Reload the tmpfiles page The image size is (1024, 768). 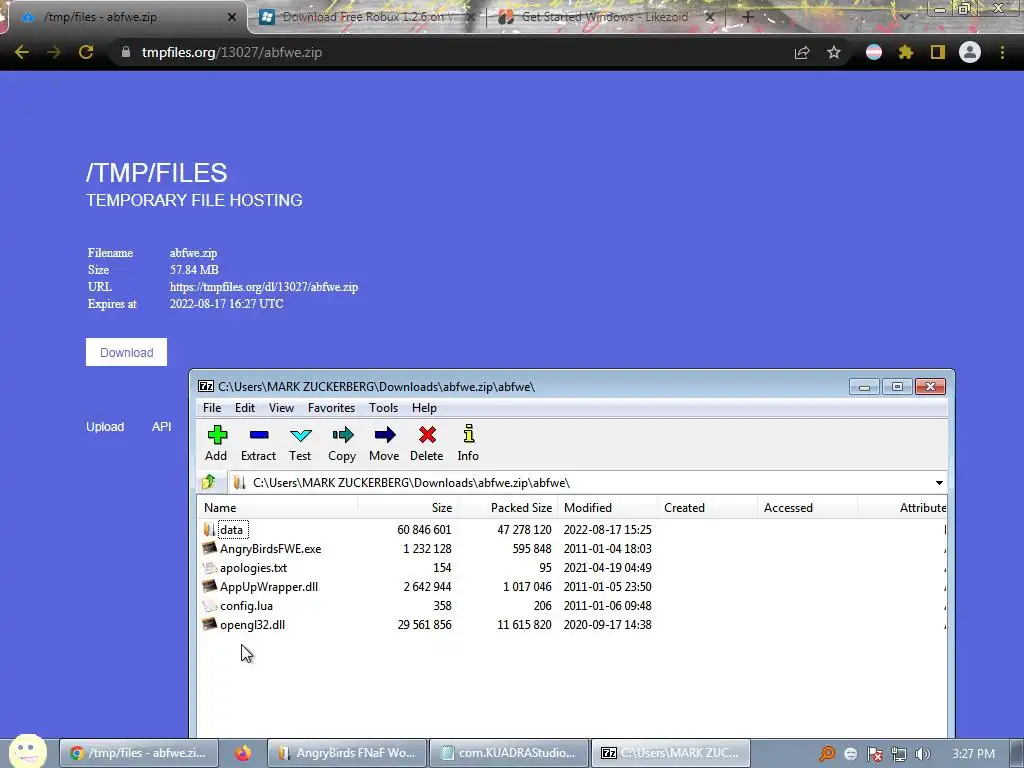(x=86, y=52)
